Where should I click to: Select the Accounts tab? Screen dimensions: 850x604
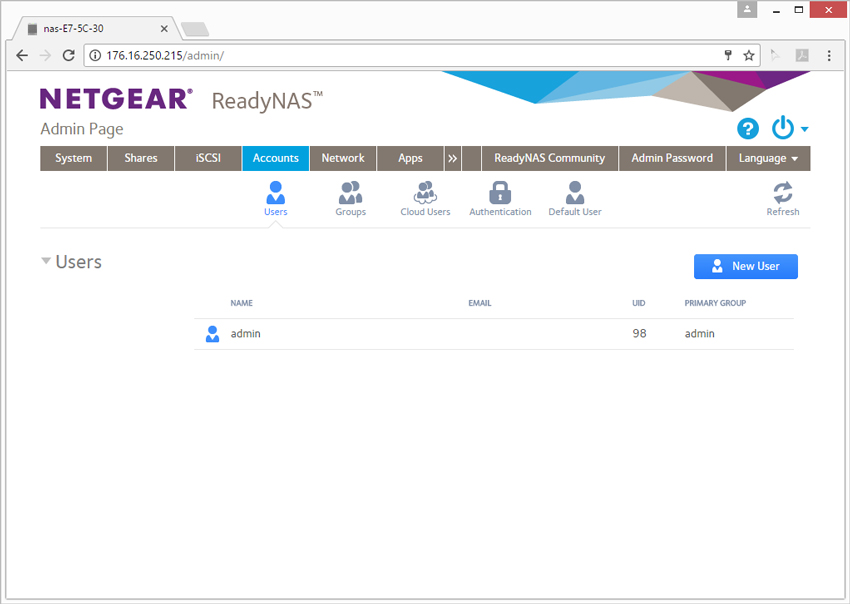(x=275, y=158)
